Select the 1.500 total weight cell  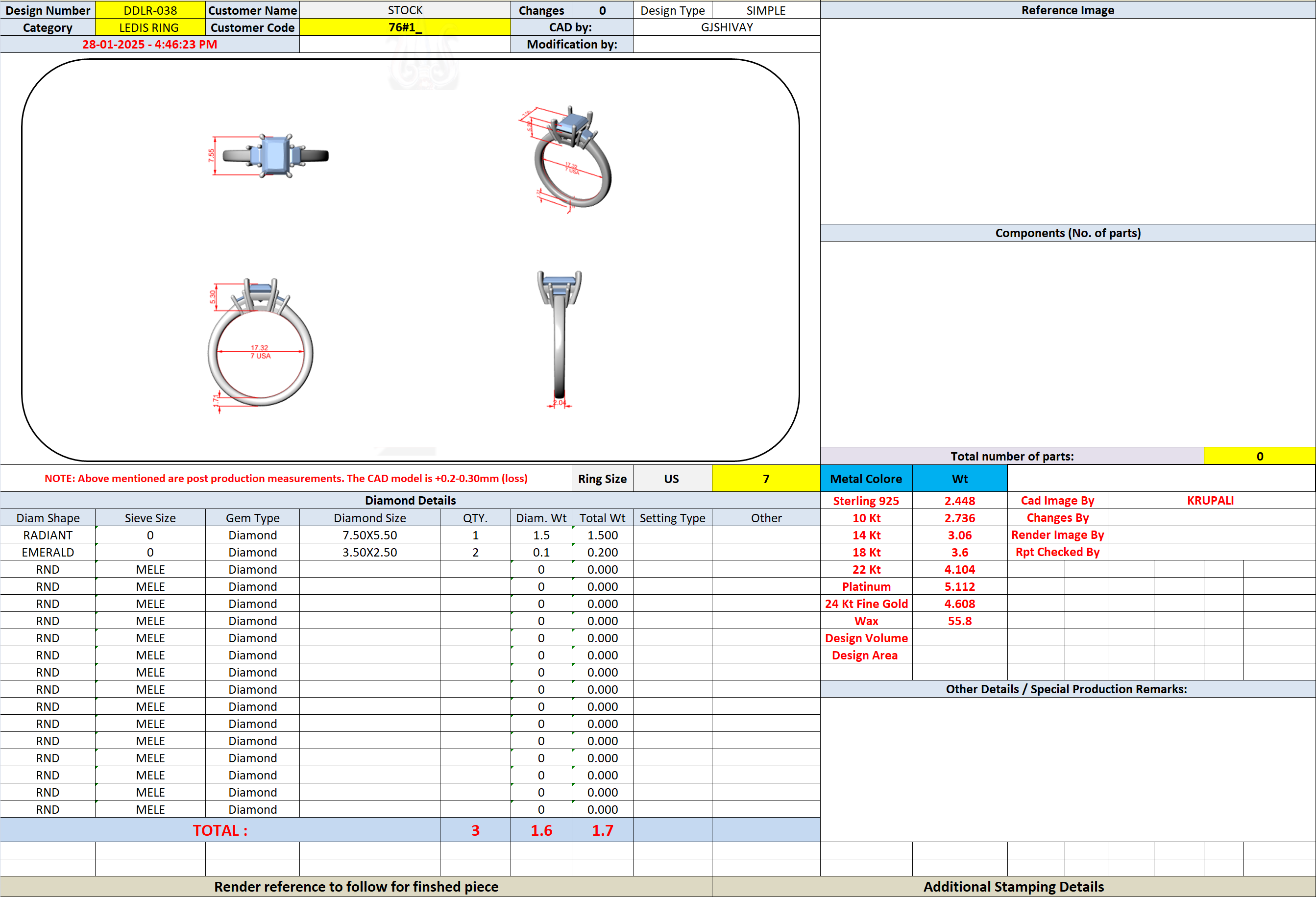(x=603, y=535)
